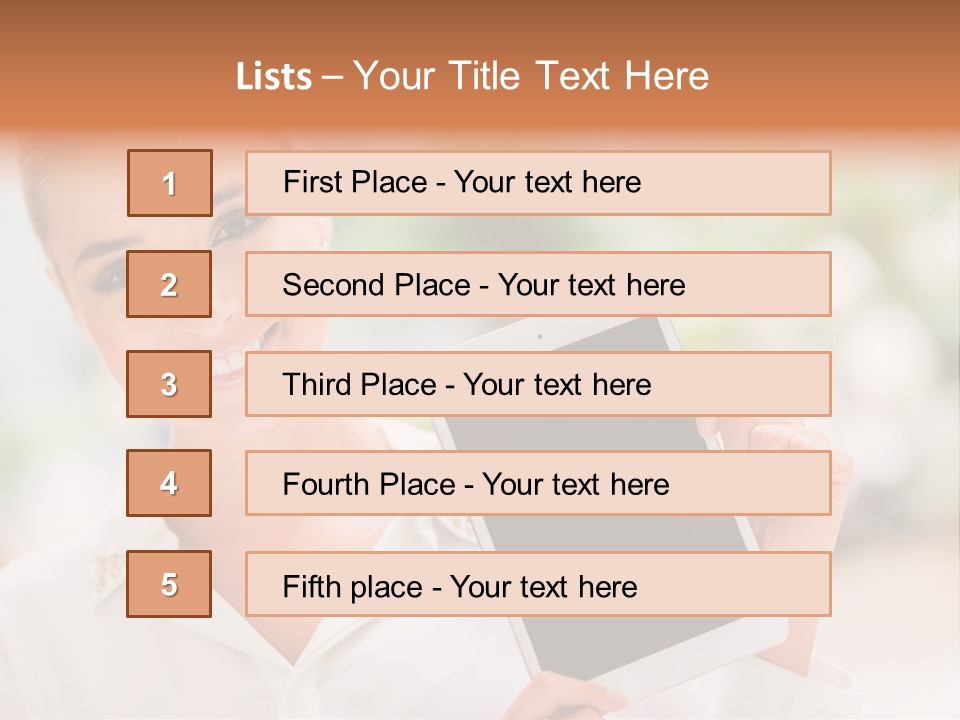The width and height of the screenshot is (960, 720).
Task: Click the number 1 box
Action: point(169,183)
